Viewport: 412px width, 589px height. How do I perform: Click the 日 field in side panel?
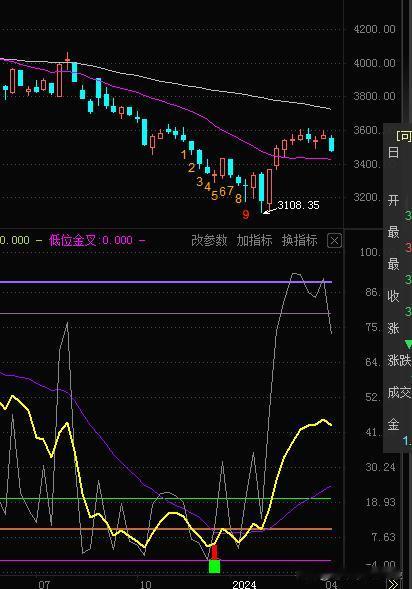click(393, 153)
